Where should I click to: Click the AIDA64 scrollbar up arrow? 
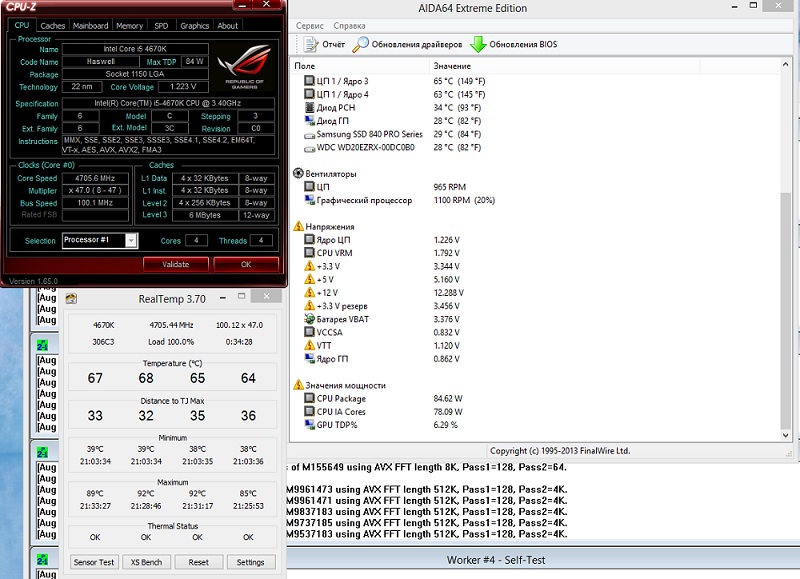click(785, 65)
